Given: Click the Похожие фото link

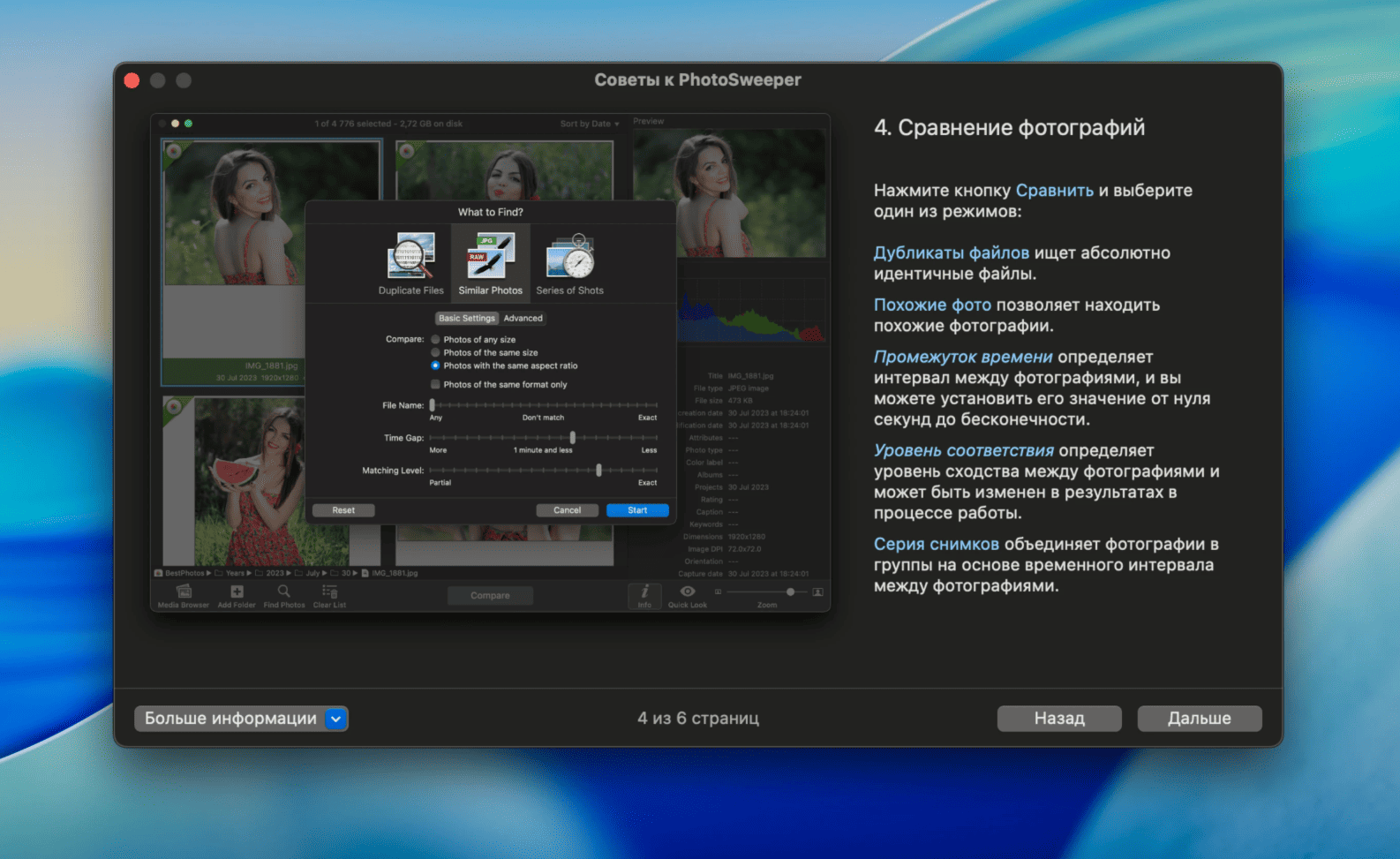Looking at the screenshot, I should pos(932,305).
